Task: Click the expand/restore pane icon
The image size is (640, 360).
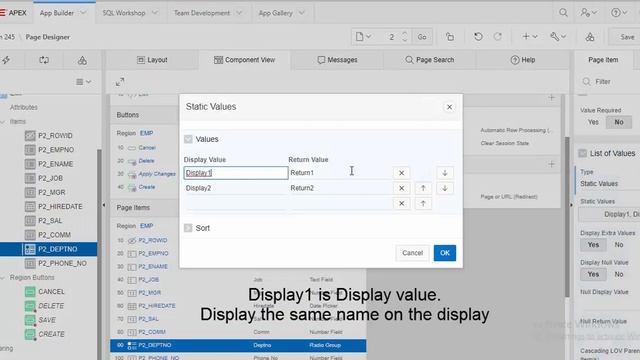Action: [120, 82]
